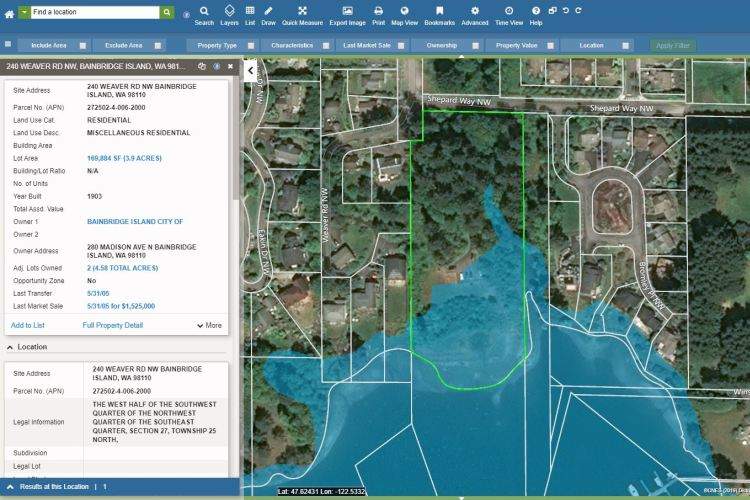Switch Map View options
750x500 pixels.
(x=405, y=15)
